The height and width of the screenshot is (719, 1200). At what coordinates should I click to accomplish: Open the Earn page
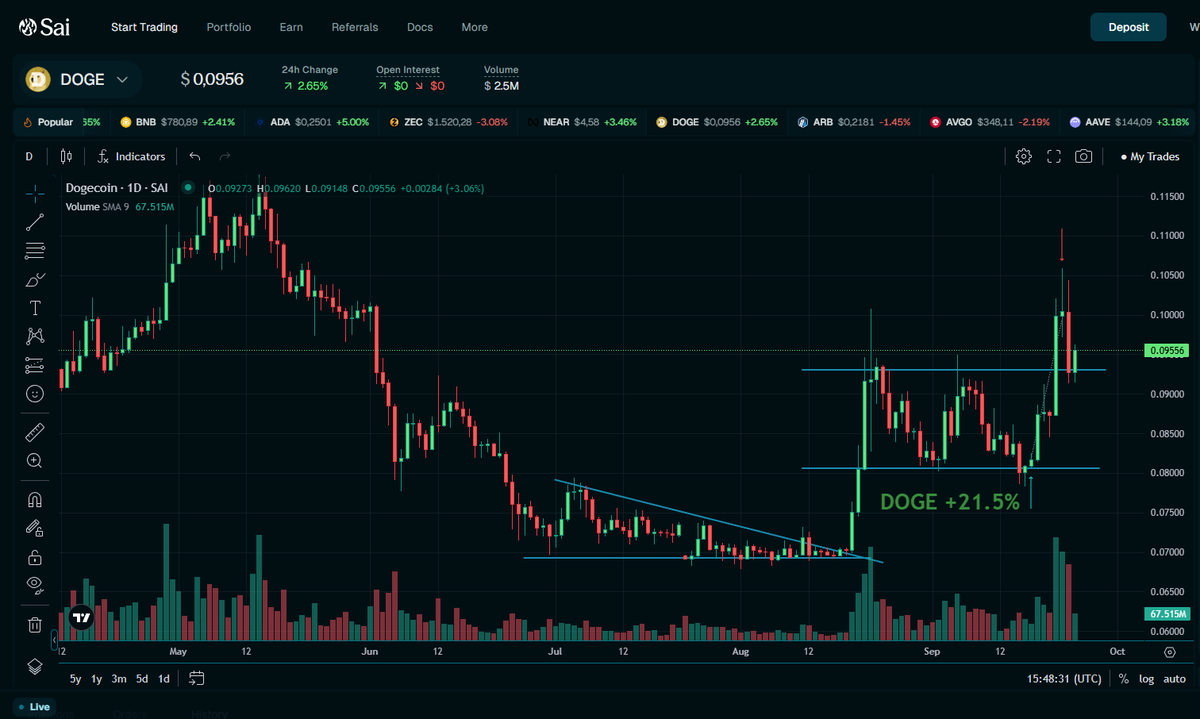(291, 27)
